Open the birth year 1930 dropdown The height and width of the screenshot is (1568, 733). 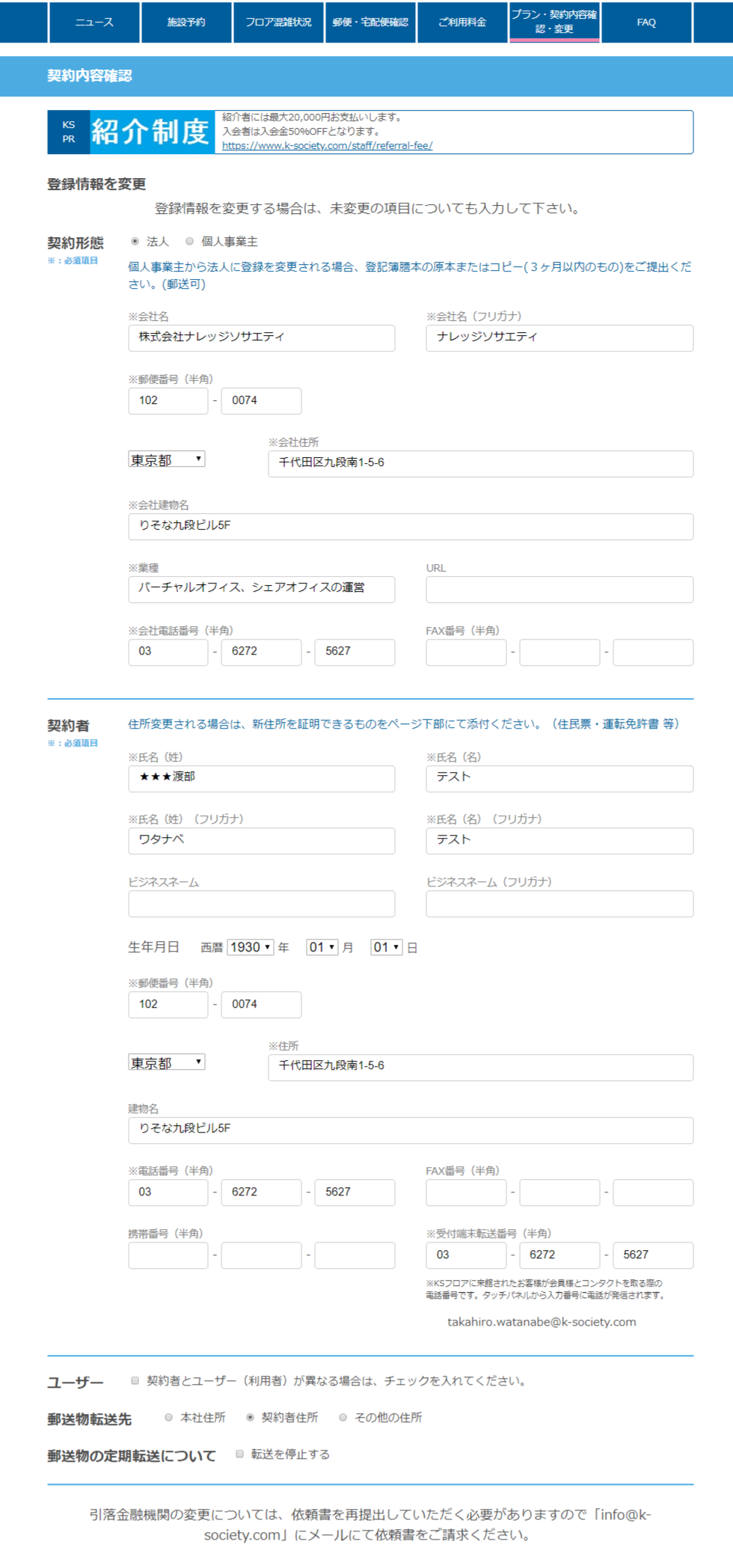251,947
